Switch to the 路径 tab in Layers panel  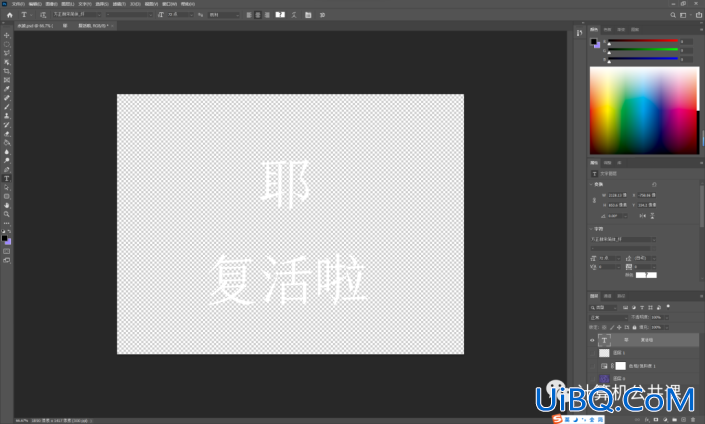click(621, 296)
